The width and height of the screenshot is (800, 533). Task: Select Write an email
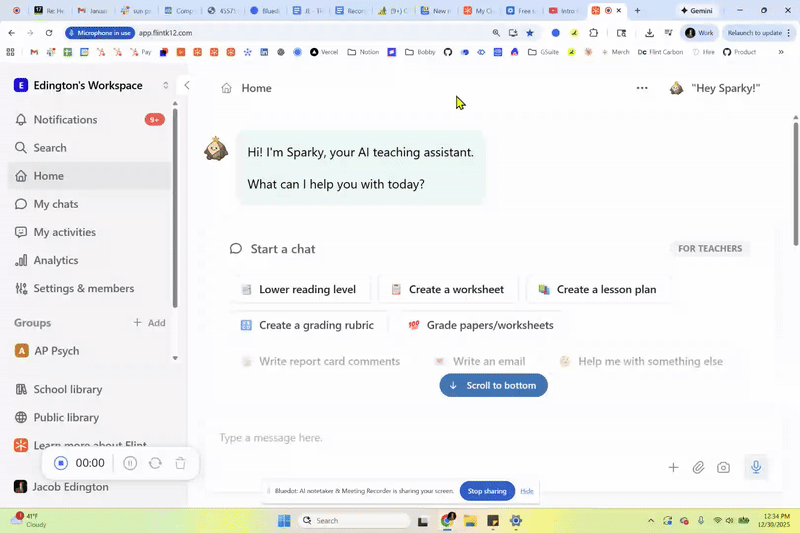pos(480,361)
